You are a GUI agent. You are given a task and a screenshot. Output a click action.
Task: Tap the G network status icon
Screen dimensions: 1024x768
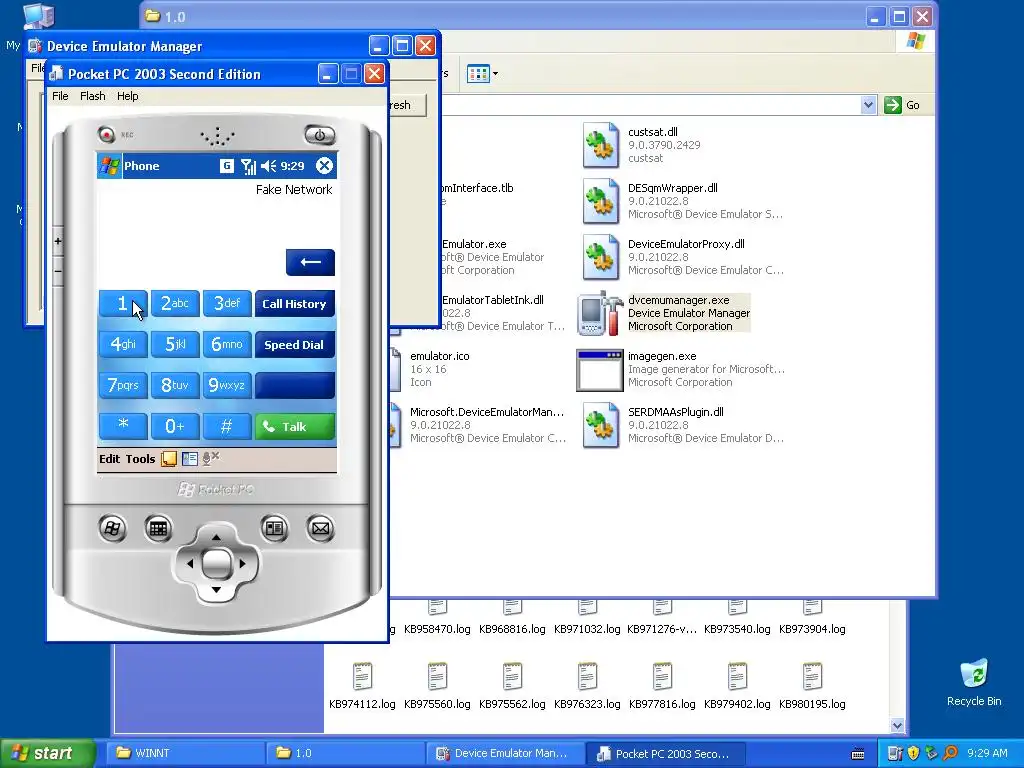pyautogui.click(x=226, y=166)
